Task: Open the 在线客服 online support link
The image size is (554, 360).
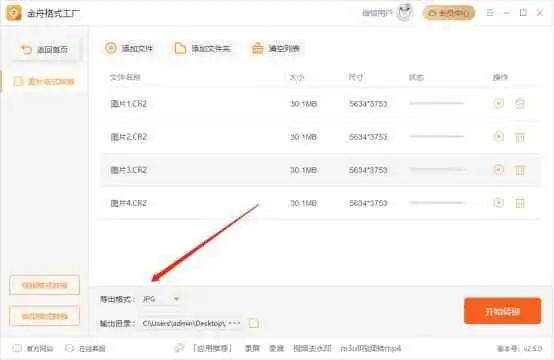Action: click(x=86, y=349)
